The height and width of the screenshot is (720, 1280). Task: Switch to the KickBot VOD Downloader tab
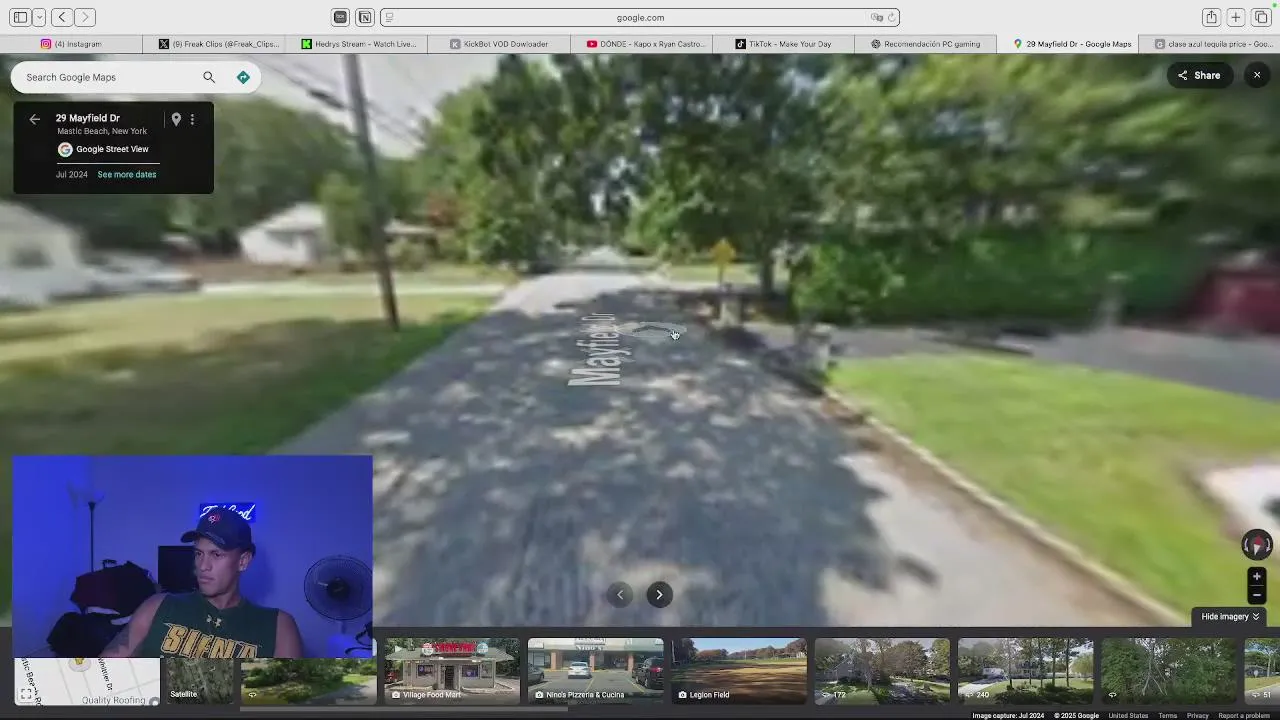click(x=499, y=44)
